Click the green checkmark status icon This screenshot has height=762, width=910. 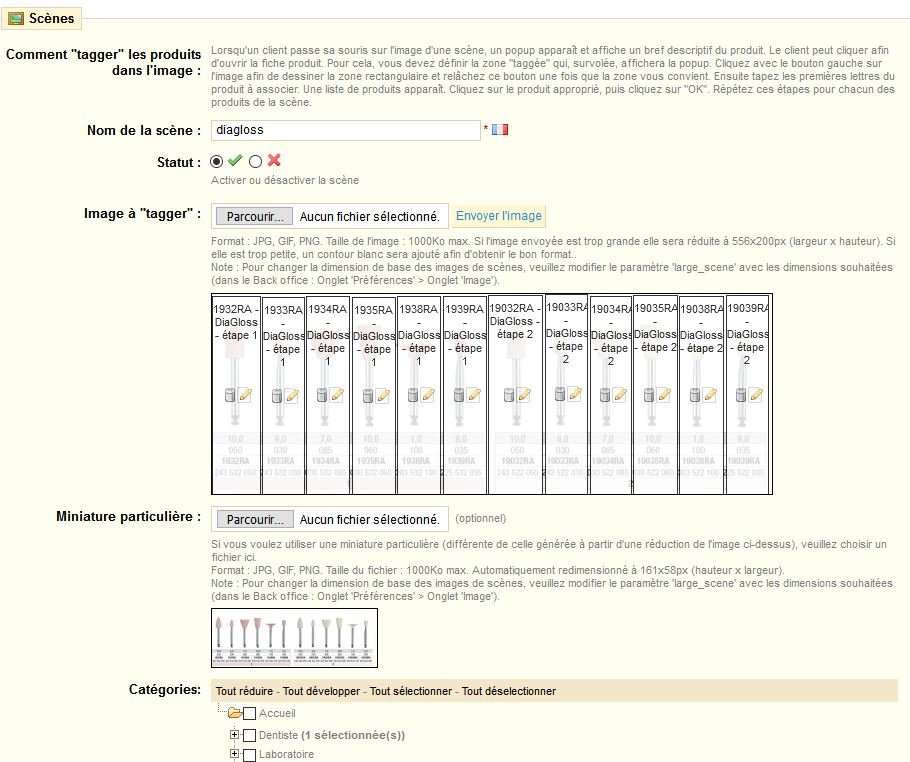click(x=235, y=160)
